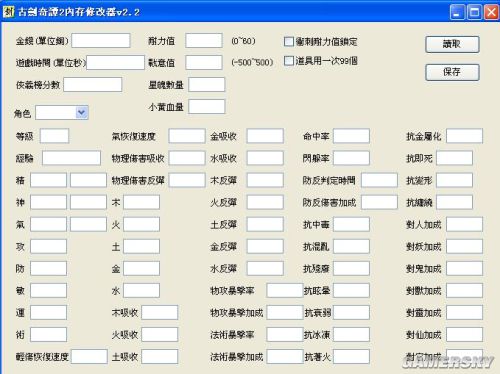
Task: Focus the 經驗 experience field
Action: (71, 158)
